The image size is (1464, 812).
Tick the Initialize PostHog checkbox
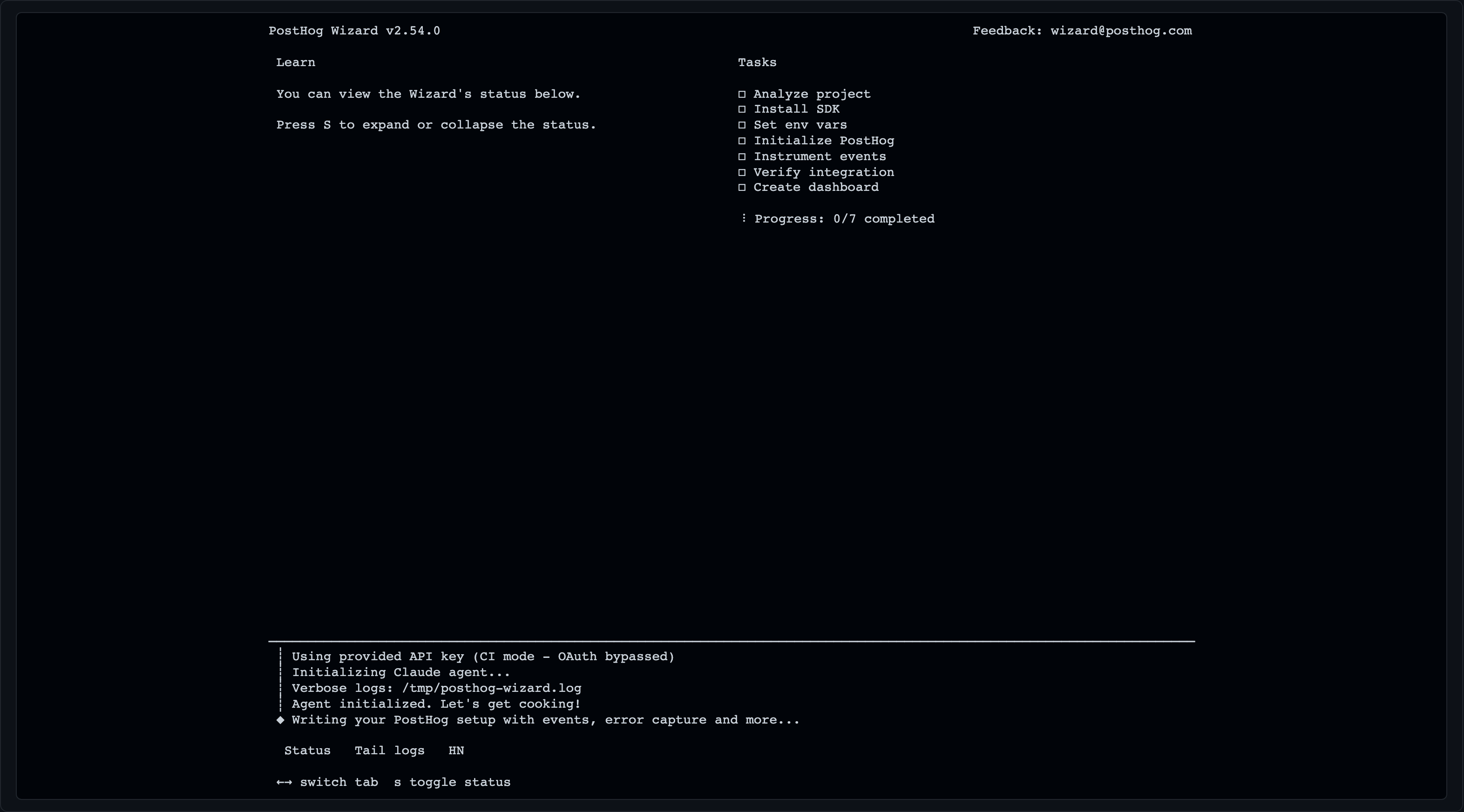742,141
